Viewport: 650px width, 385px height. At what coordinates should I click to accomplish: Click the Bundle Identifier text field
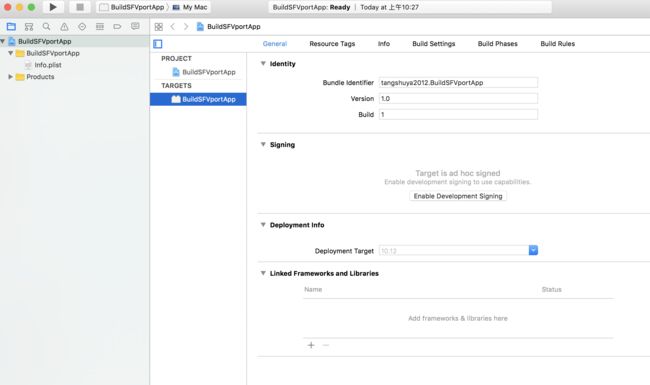tap(458, 82)
